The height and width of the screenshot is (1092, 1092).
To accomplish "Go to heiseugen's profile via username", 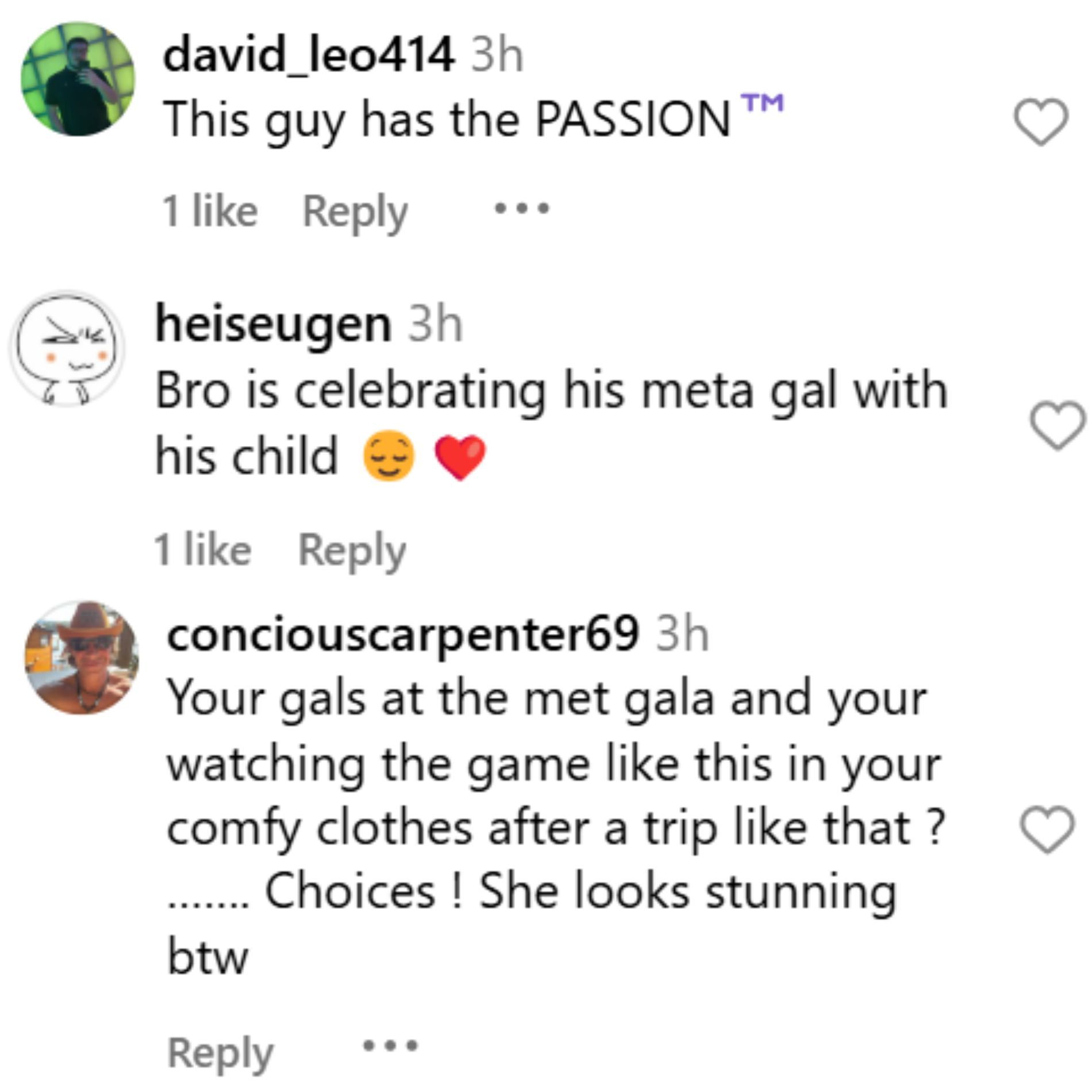I will click(x=274, y=325).
